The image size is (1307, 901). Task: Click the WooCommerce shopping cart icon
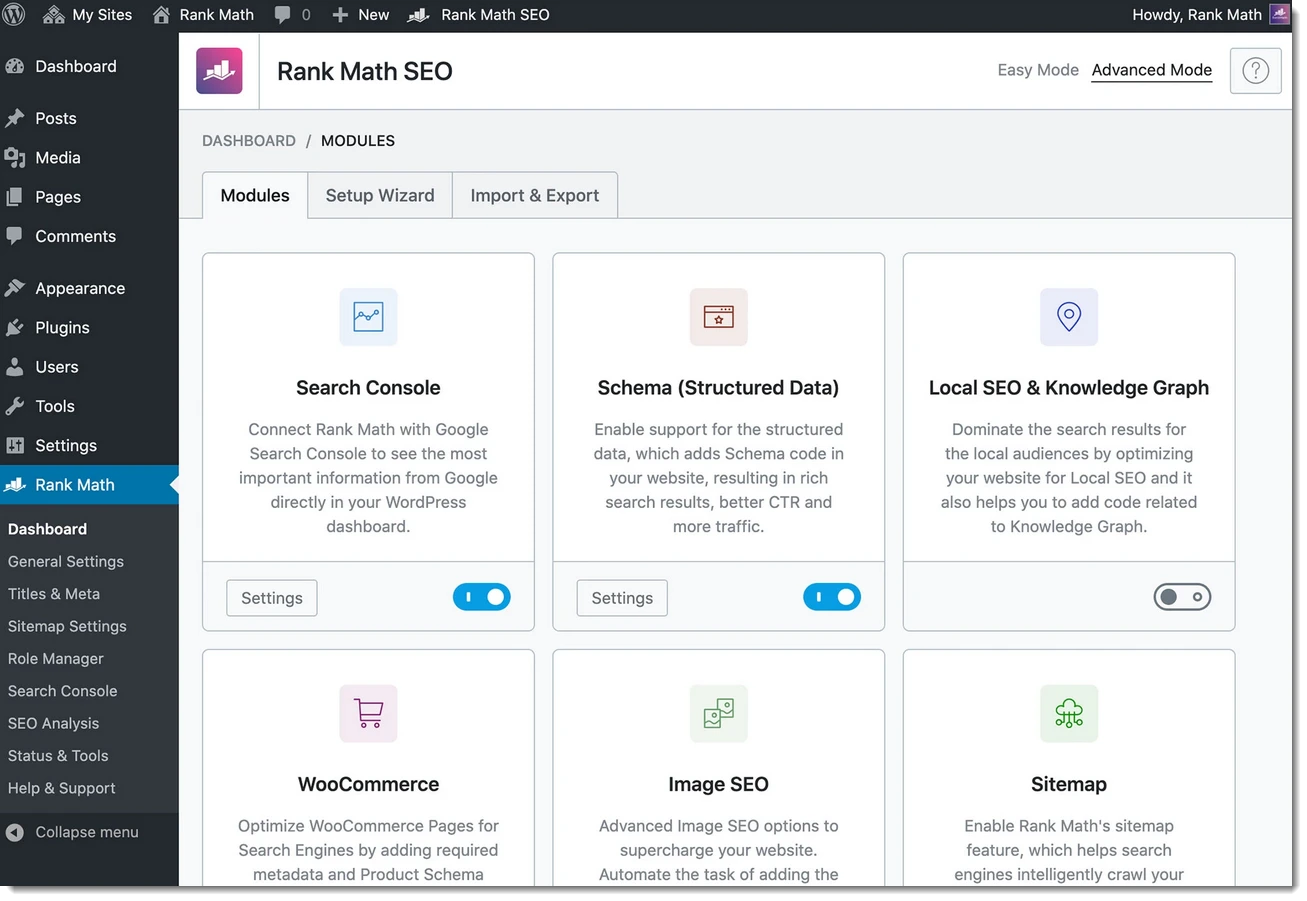(368, 713)
